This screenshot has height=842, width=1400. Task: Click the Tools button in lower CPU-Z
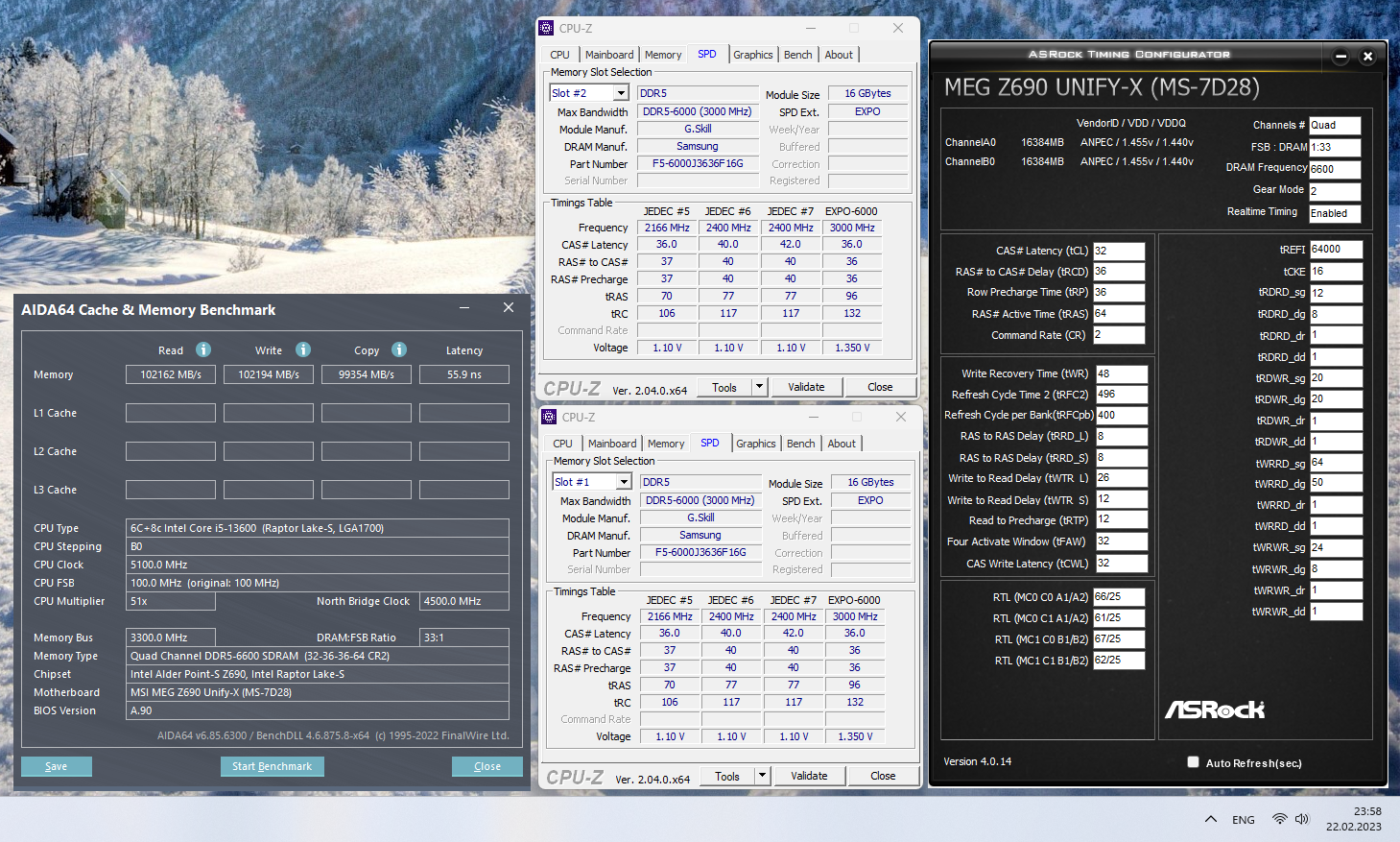pyautogui.click(x=727, y=776)
